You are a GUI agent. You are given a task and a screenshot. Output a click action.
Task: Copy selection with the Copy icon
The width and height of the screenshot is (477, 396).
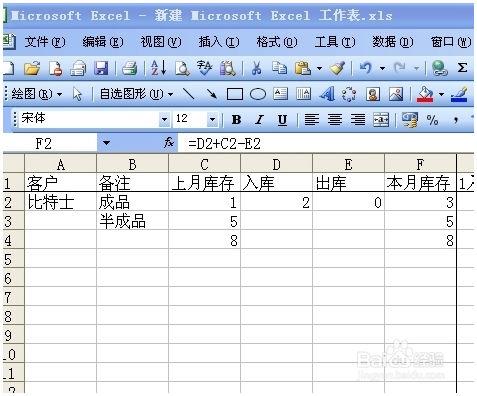point(279,68)
